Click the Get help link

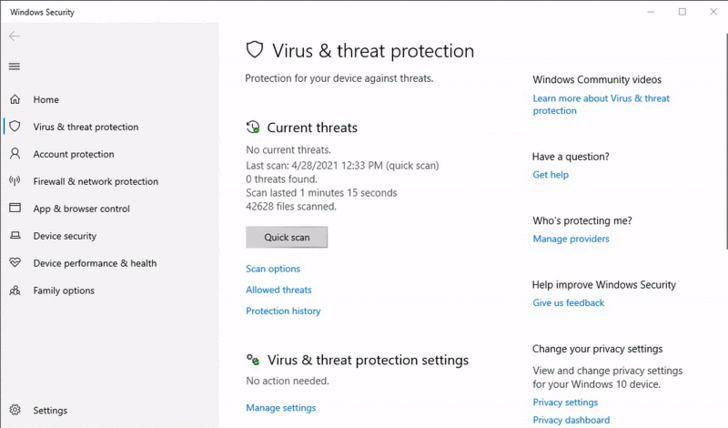550,175
